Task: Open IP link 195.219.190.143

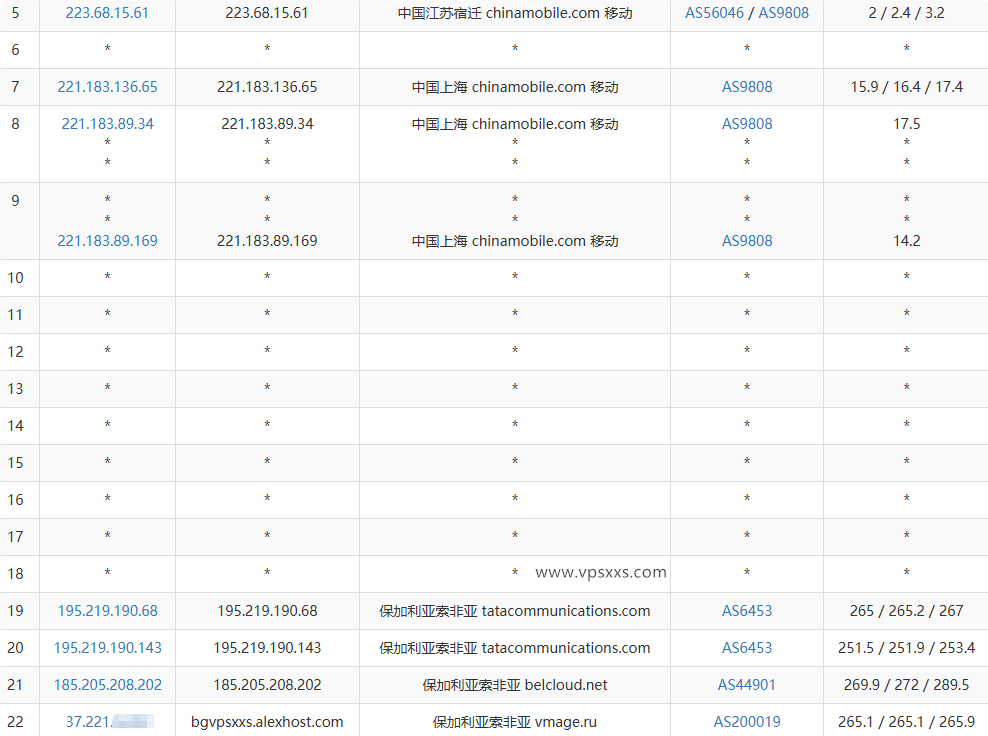Action: (x=107, y=648)
